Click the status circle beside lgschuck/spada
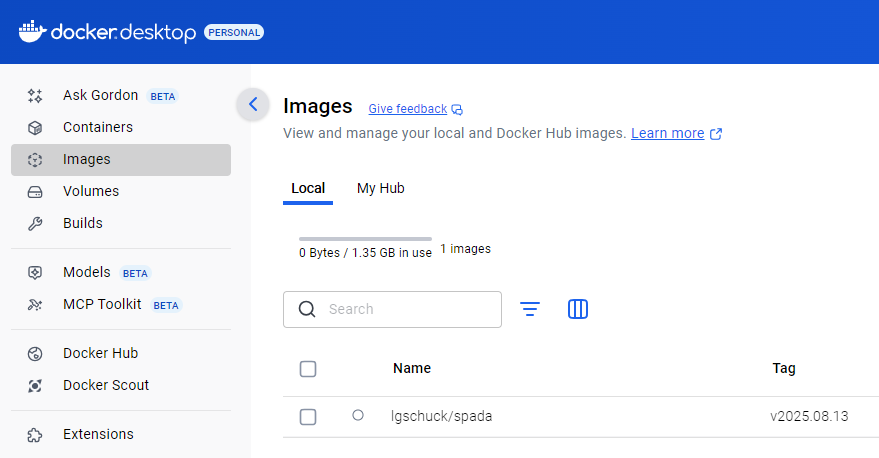The height and width of the screenshot is (458, 879). pyautogui.click(x=358, y=416)
